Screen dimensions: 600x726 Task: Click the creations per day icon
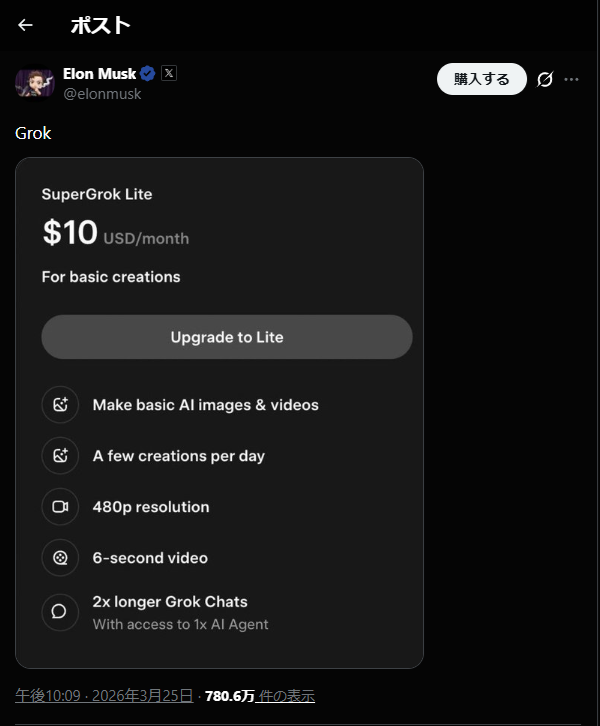60,456
